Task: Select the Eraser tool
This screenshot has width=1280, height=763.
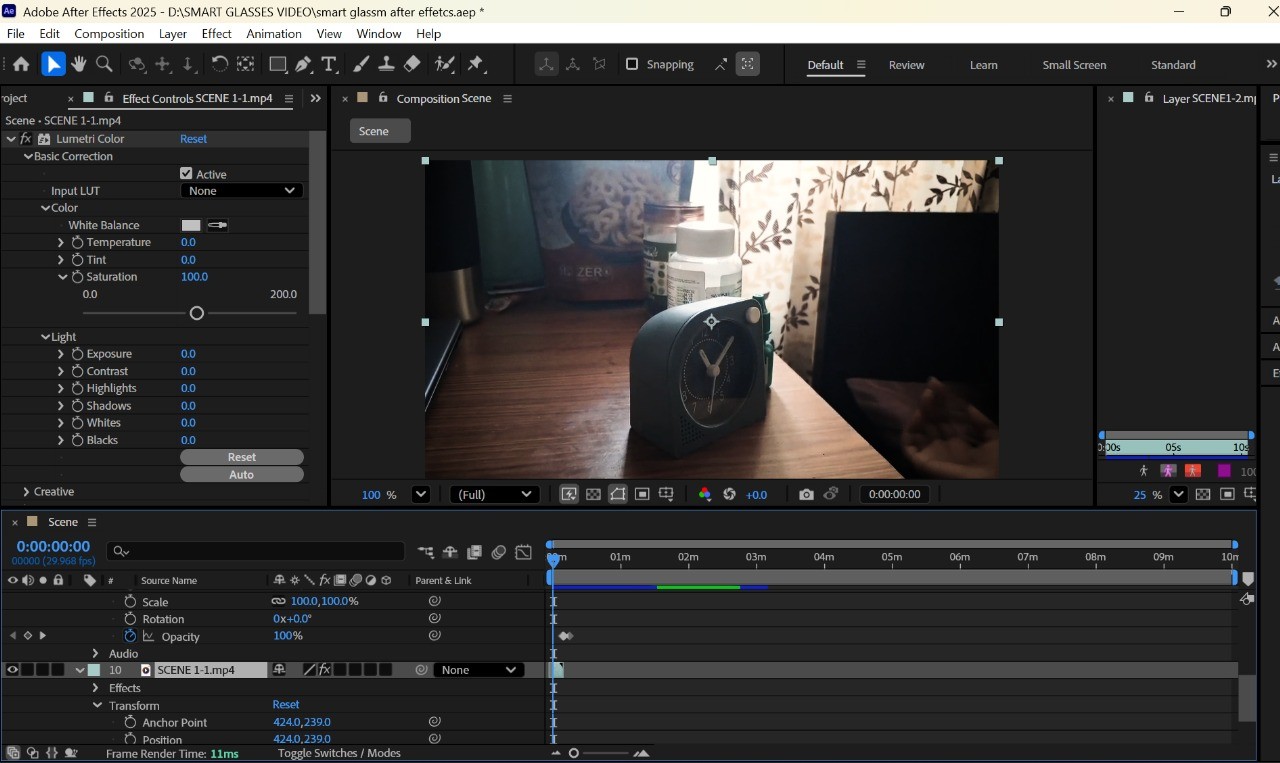Action: [x=412, y=64]
